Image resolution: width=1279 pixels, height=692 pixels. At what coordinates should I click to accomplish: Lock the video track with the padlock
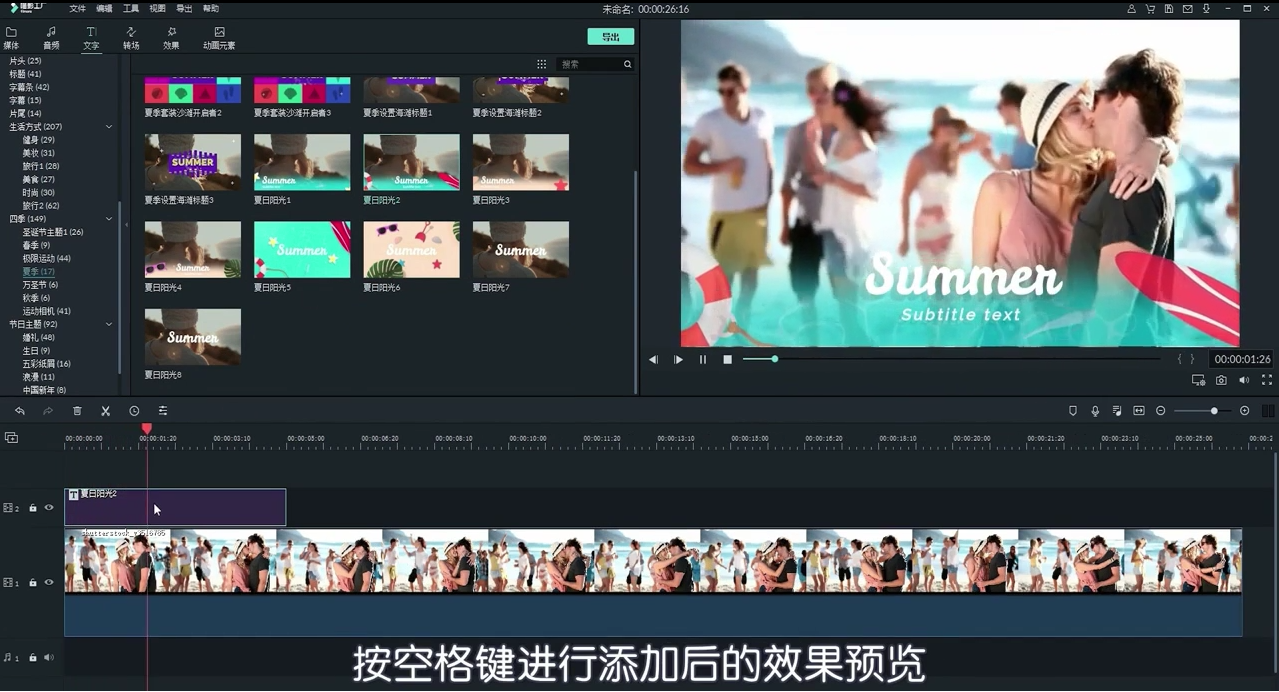click(33, 582)
